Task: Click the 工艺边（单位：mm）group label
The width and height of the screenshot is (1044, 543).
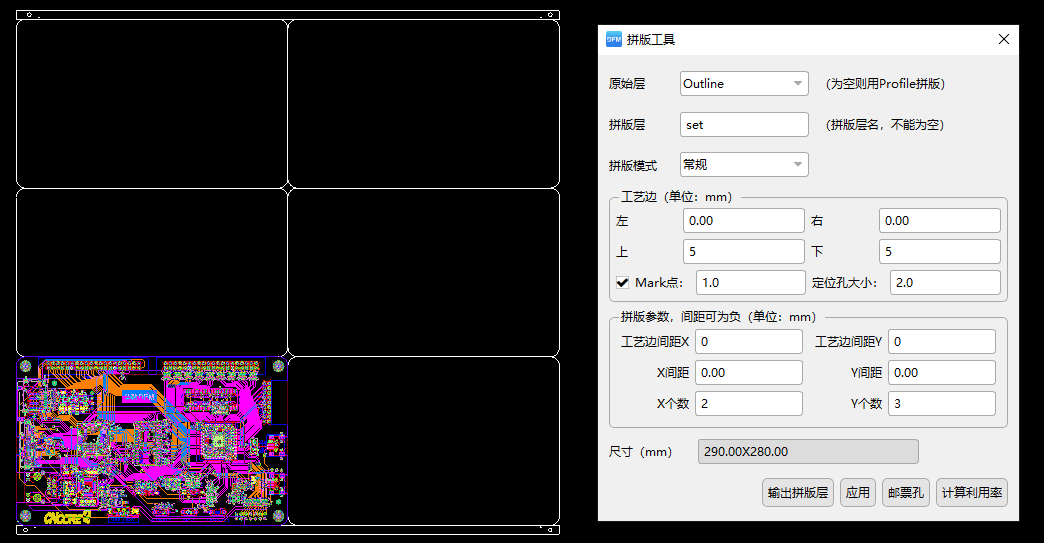Action: [676, 197]
